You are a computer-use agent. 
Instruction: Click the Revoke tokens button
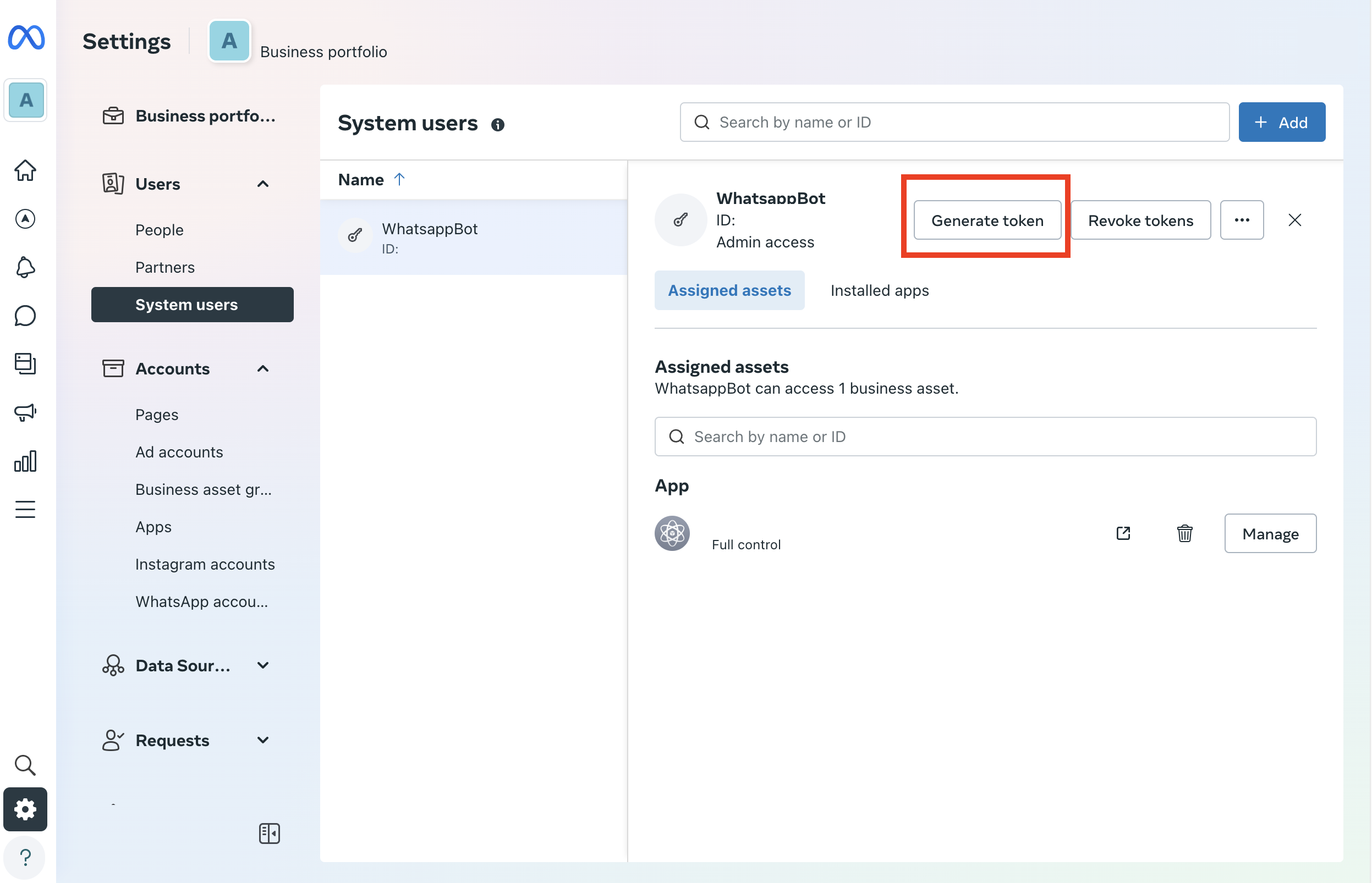(x=1140, y=219)
